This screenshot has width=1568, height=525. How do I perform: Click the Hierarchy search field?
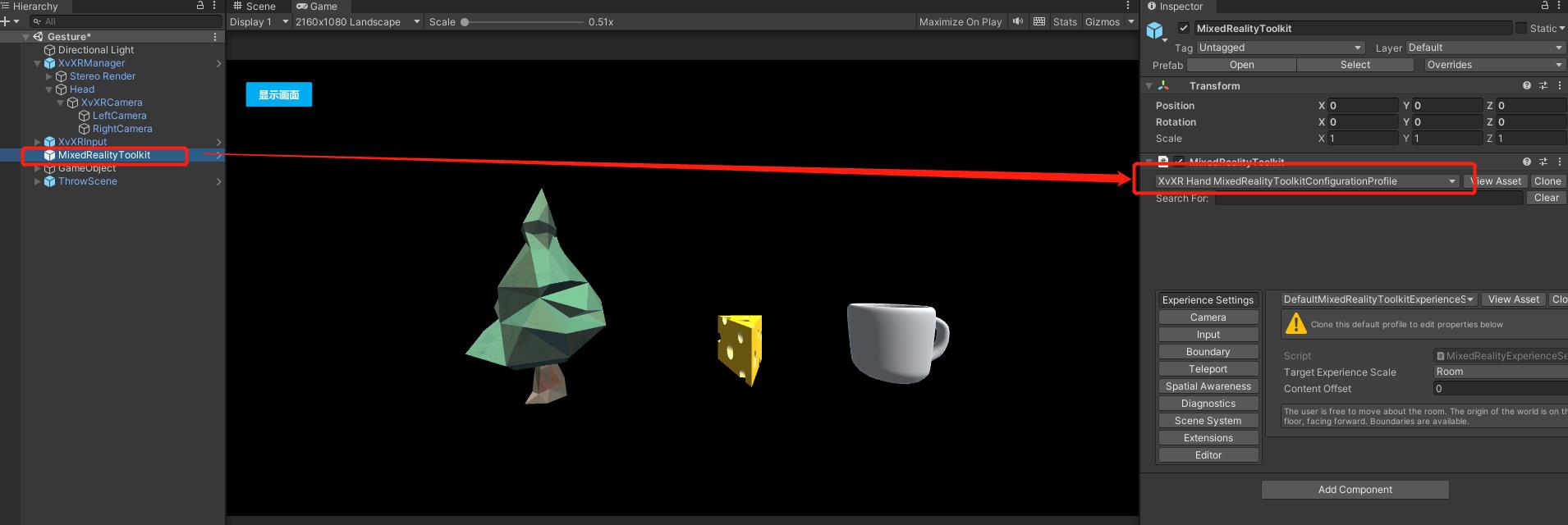click(x=126, y=21)
